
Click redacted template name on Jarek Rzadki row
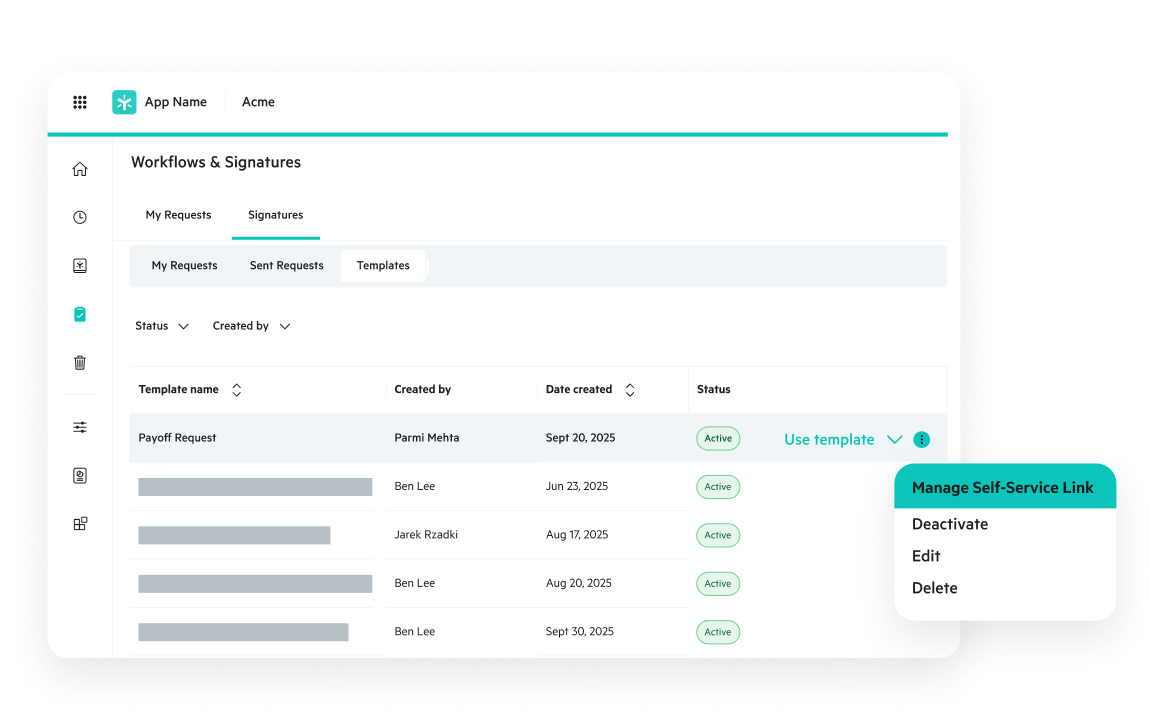coord(235,535)
